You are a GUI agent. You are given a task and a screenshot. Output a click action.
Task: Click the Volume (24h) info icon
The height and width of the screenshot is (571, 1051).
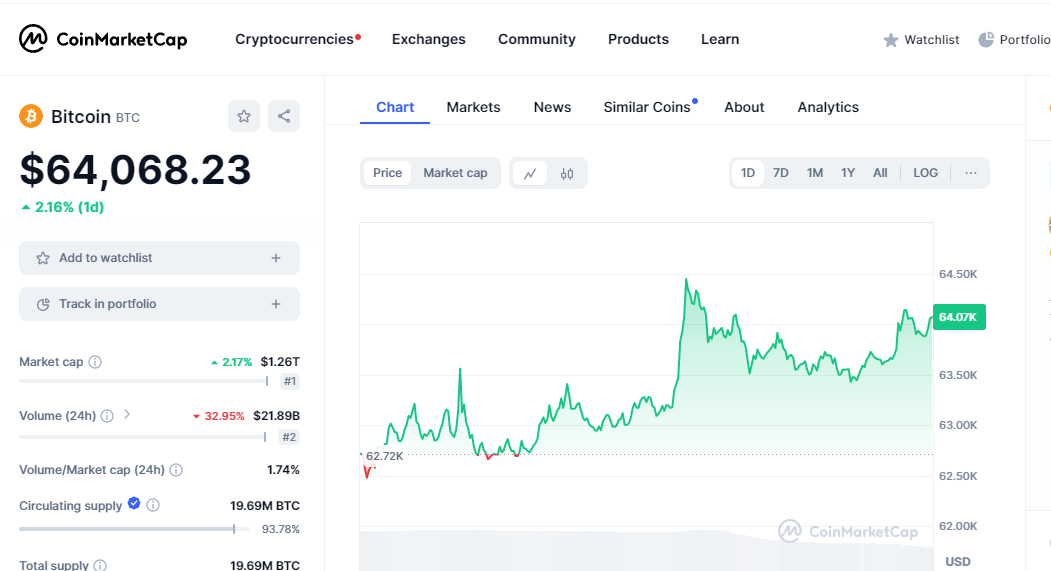coord(107,416)
